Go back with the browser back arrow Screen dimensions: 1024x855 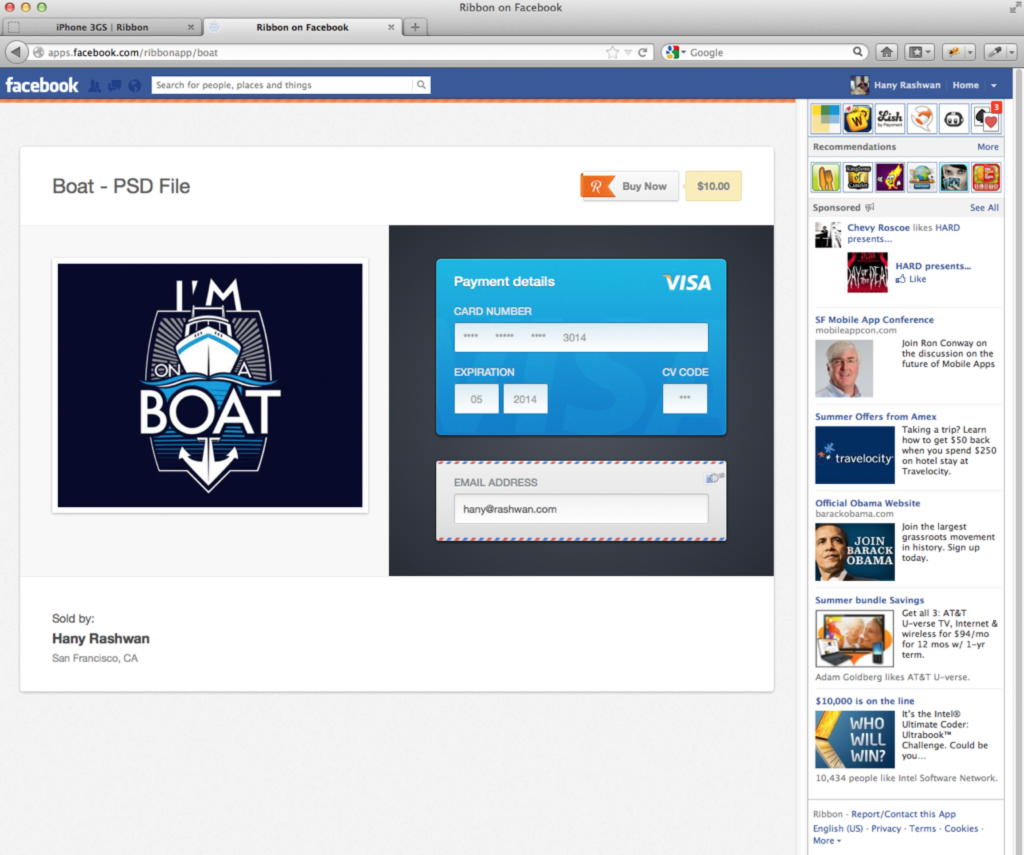coord(16,52)
